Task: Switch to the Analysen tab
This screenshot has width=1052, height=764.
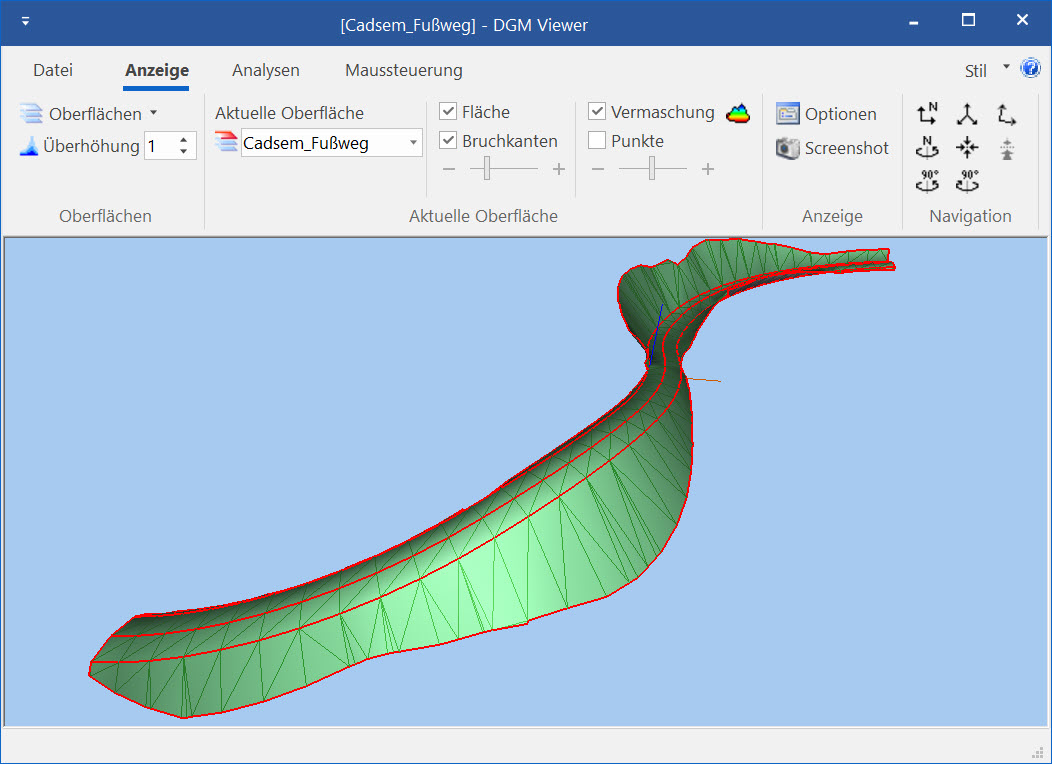Action: 265,70
